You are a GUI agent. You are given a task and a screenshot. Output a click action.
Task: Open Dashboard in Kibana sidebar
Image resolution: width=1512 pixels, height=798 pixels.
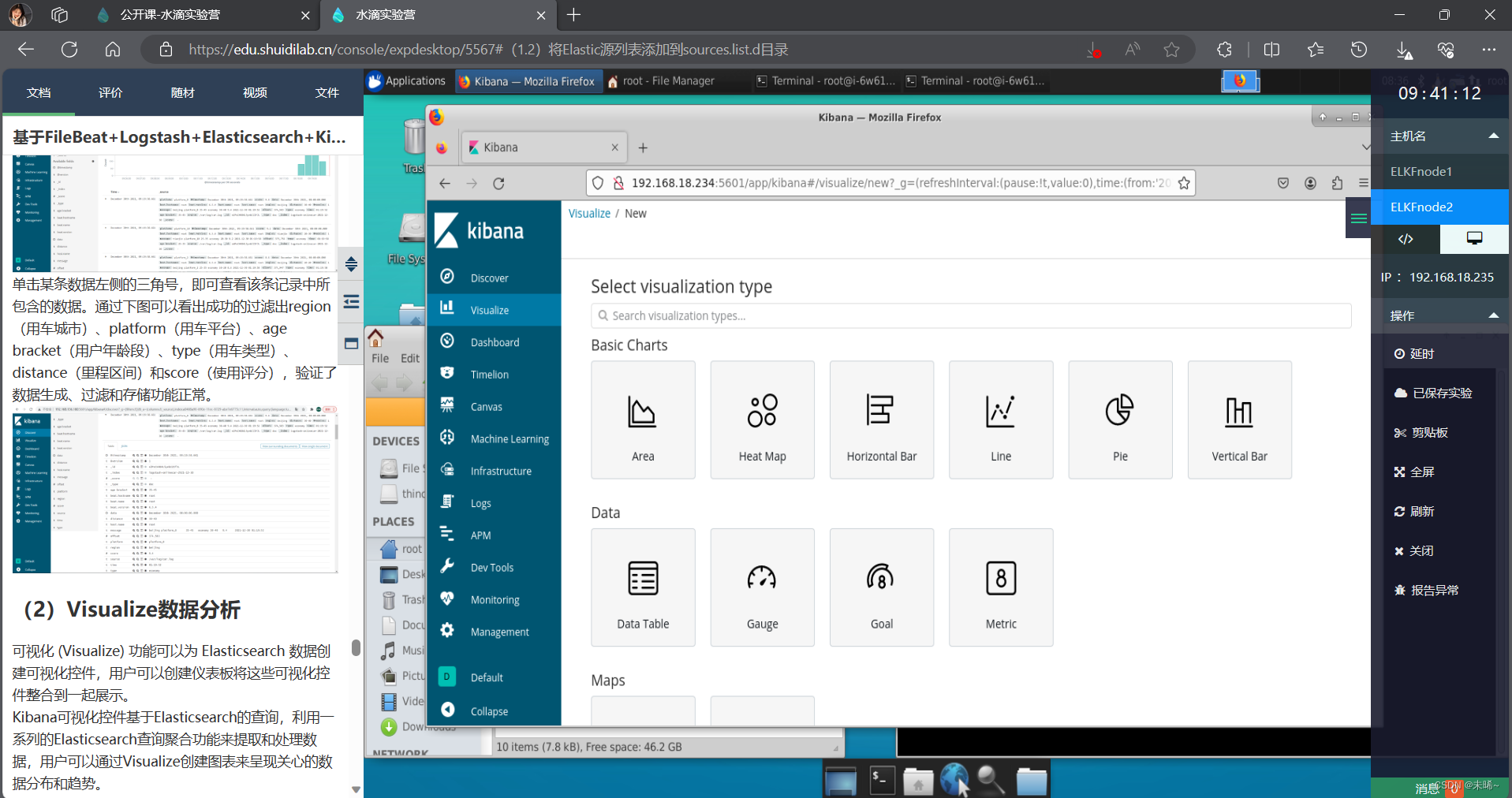[x=494, y=342]
